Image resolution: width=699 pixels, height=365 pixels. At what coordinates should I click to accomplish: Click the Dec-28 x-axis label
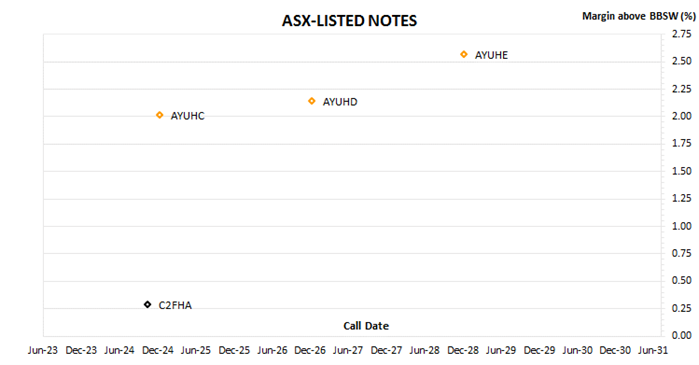[x=463, y=350]
